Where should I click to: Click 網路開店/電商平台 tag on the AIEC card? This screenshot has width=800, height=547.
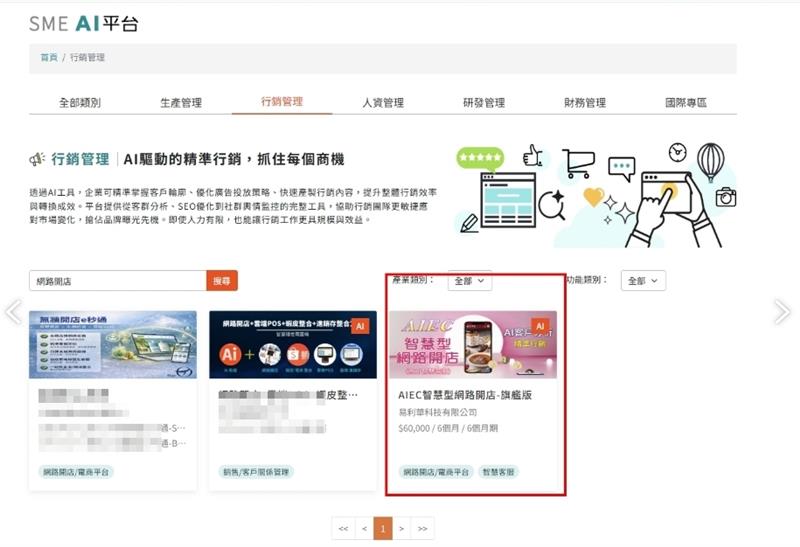pyautogui.click(x=436, y=472)
